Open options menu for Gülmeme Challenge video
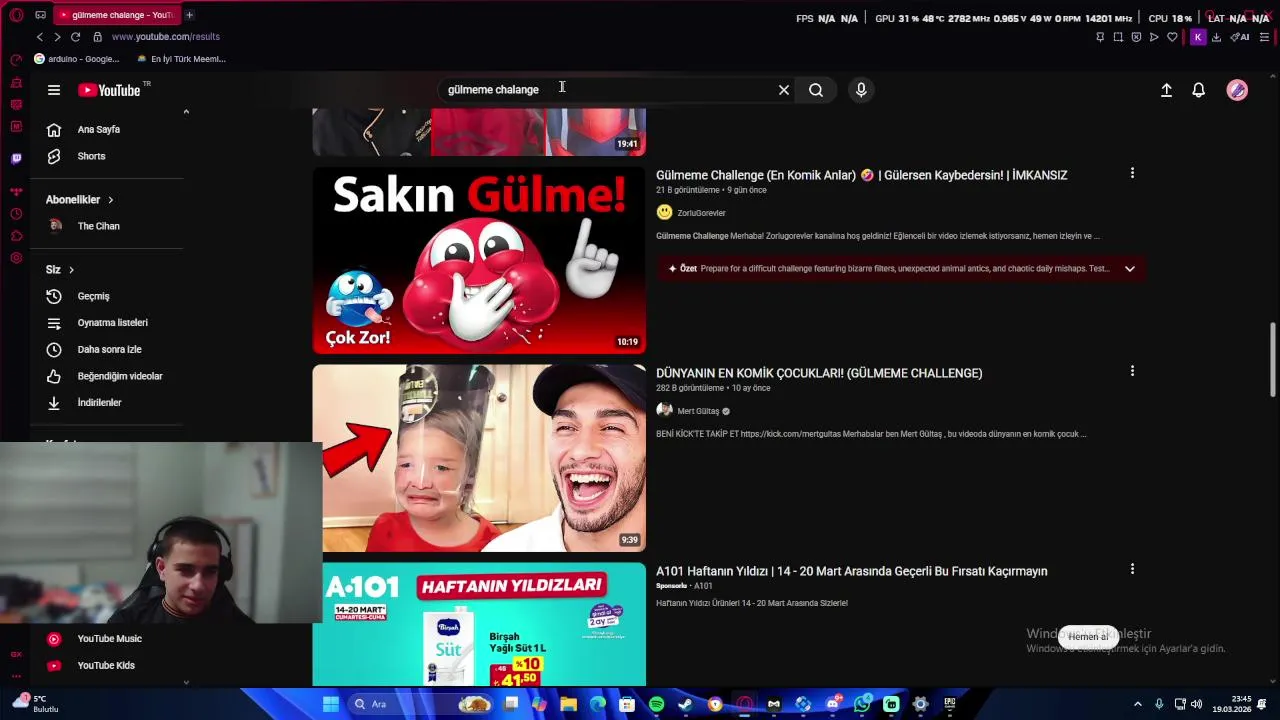The width and height of the screenshot is (1280, 720). [x=1132, y=173]
